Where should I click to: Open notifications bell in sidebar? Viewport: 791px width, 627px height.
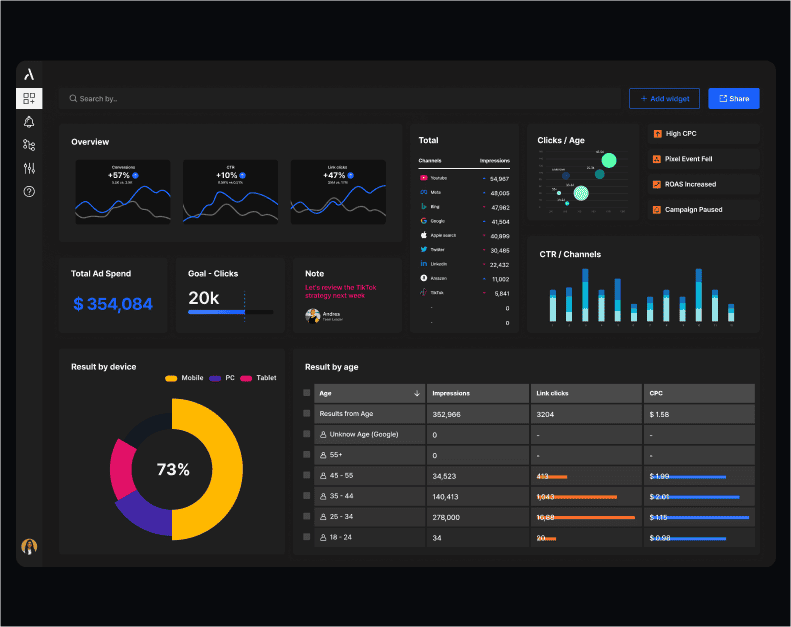[x=29, y=122]
